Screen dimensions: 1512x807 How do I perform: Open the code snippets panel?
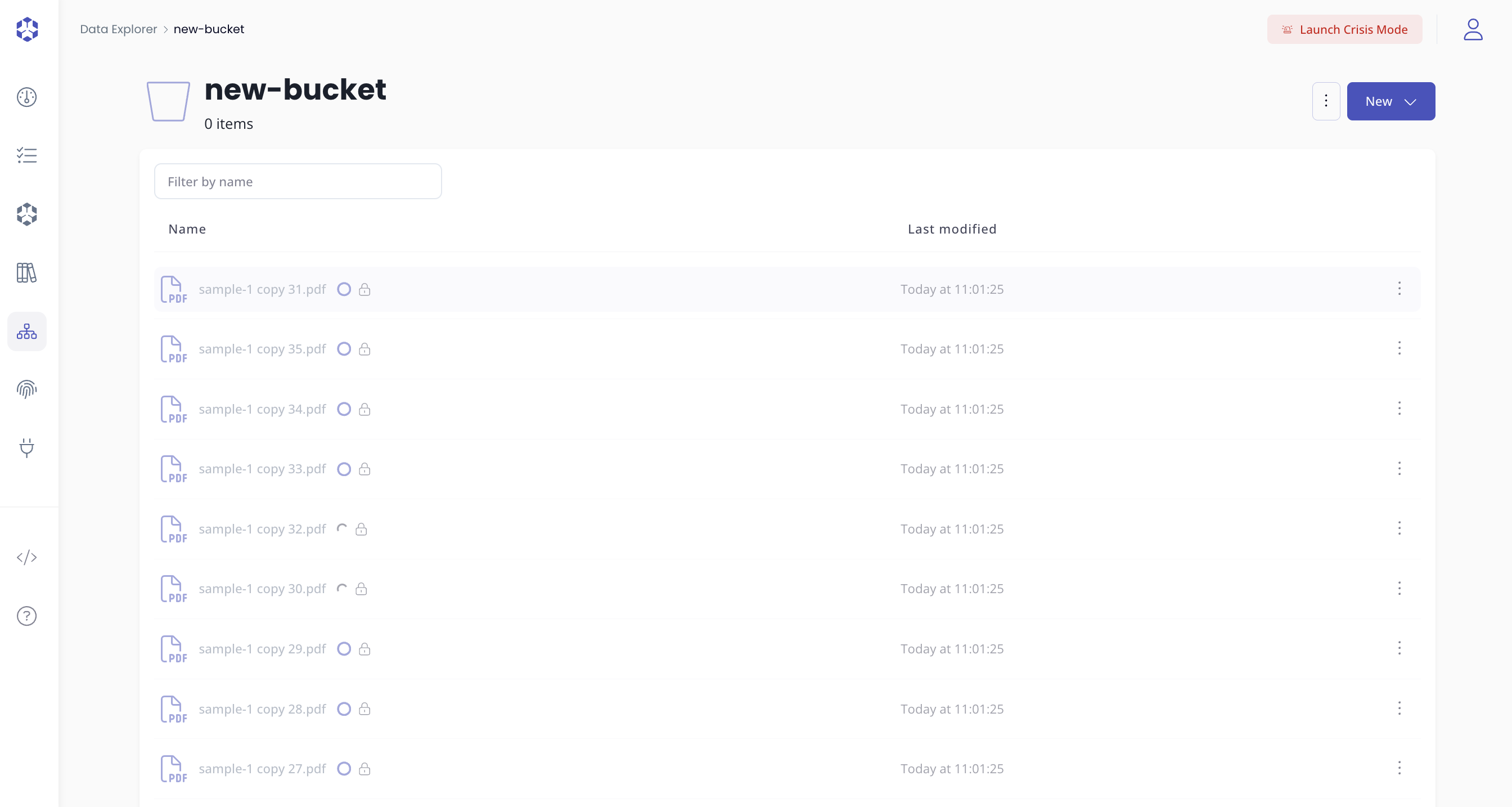[x=26, y=558]
